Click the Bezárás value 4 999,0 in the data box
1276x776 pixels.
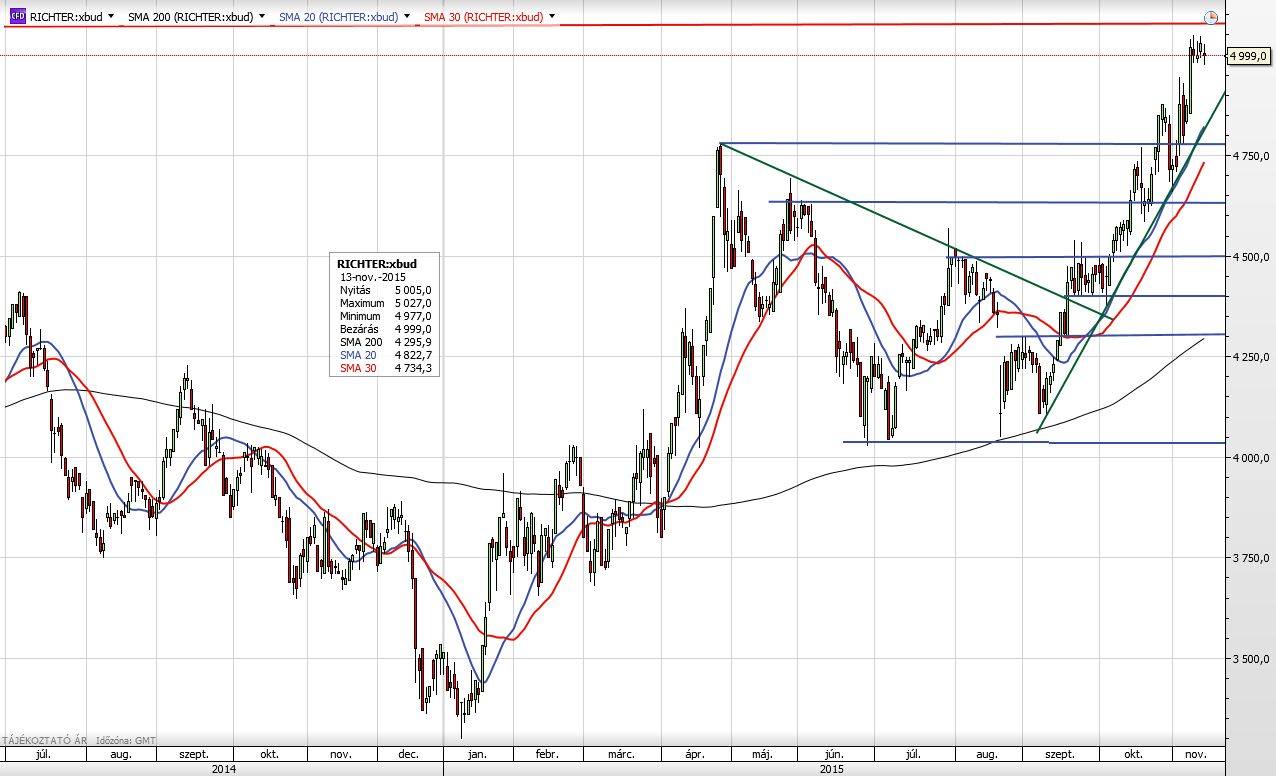click(412, 328)
